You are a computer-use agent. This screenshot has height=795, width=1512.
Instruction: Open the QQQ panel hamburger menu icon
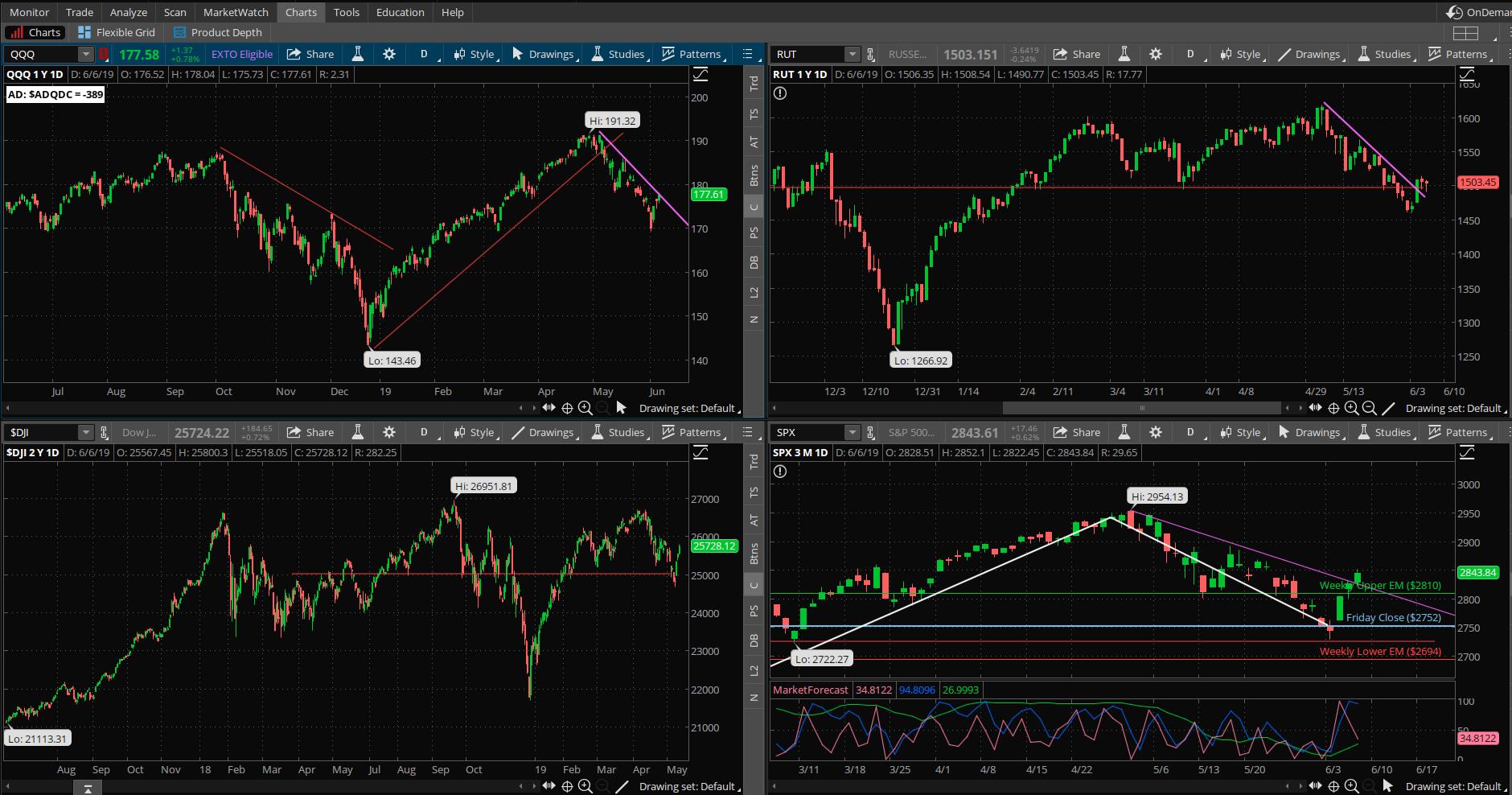(x=748, y=54)
